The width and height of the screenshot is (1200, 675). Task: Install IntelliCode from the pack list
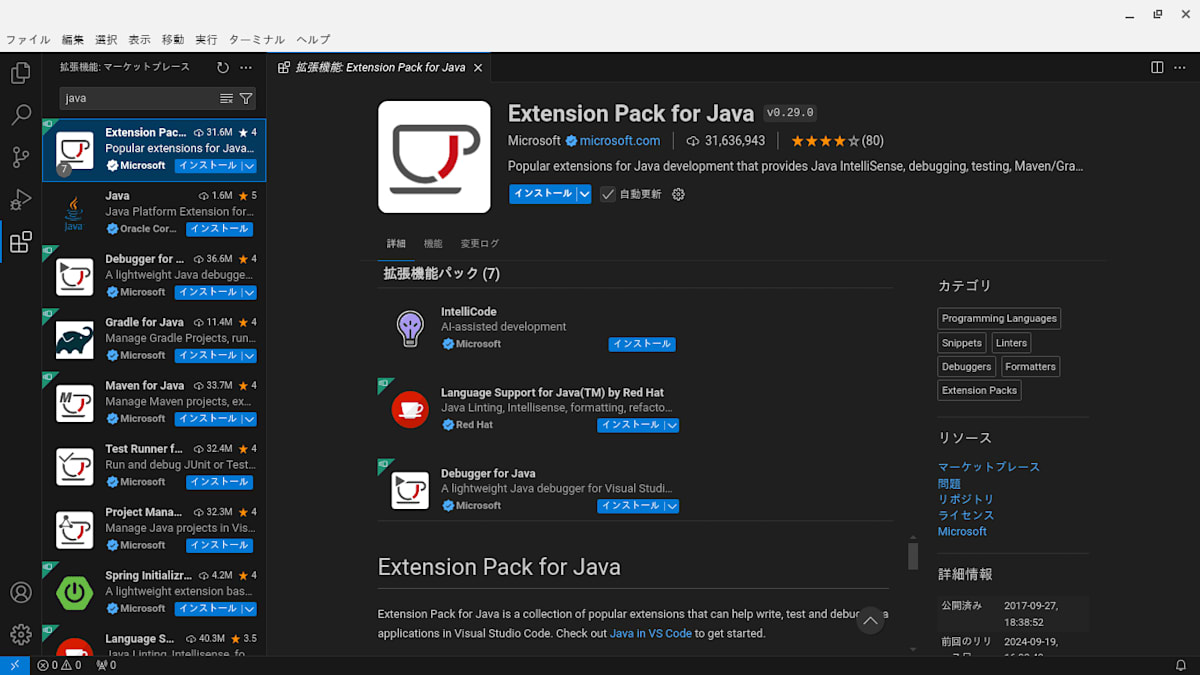642,344
